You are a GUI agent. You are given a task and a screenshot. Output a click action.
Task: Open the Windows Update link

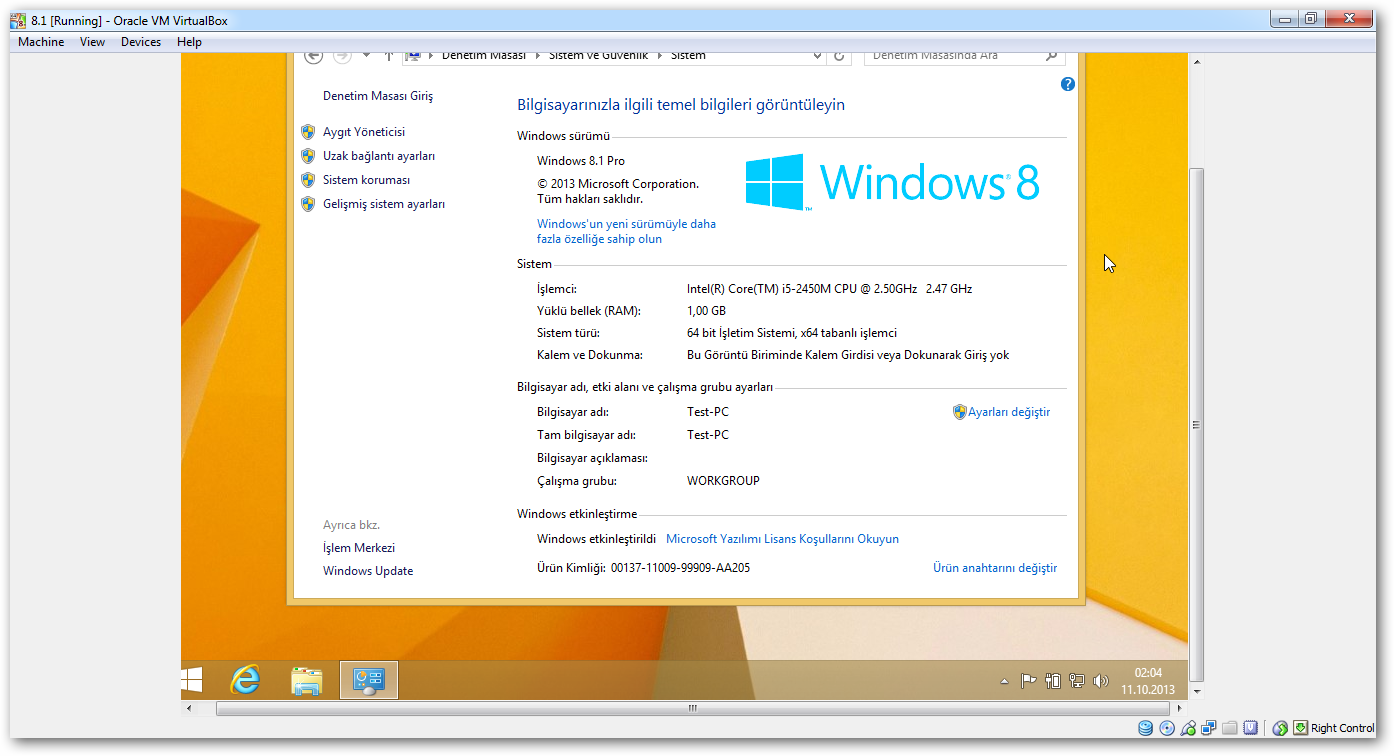click(368, 571)
